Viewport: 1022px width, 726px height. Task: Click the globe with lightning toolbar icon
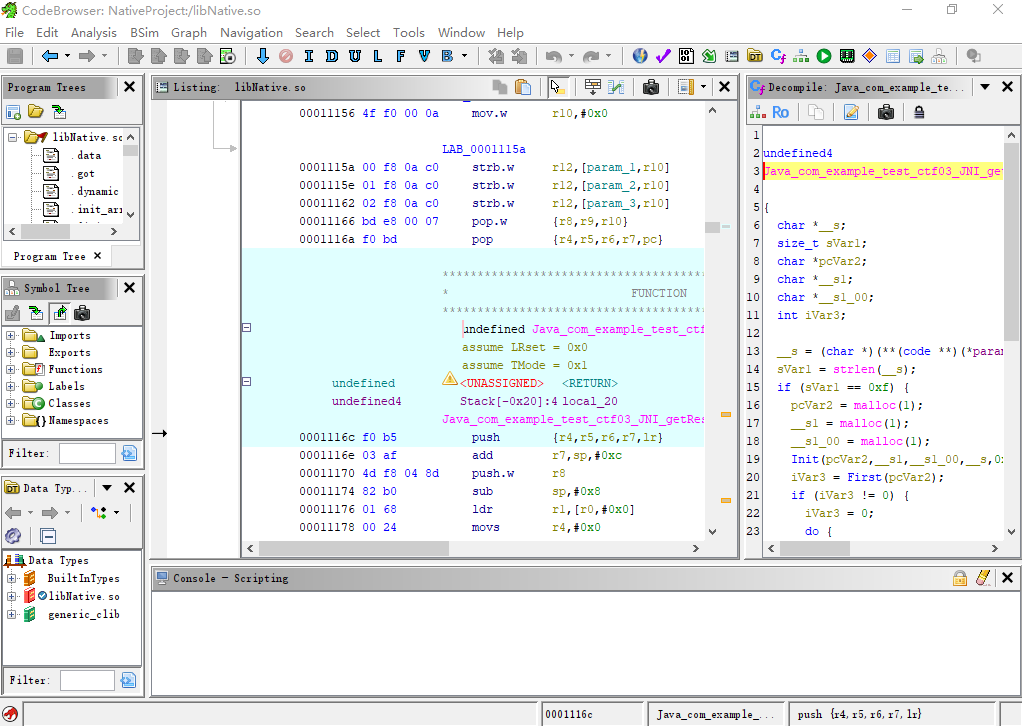coord(640,56)
